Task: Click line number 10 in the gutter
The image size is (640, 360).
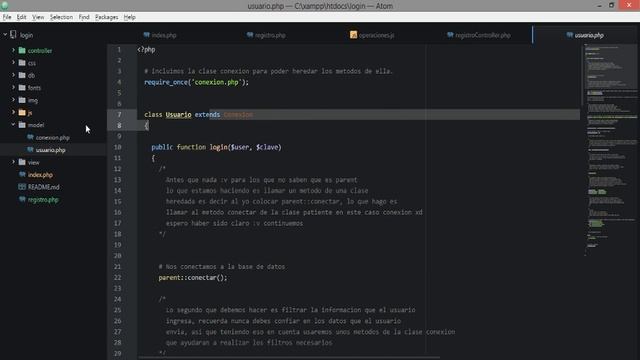Action: tap(118, 147)
